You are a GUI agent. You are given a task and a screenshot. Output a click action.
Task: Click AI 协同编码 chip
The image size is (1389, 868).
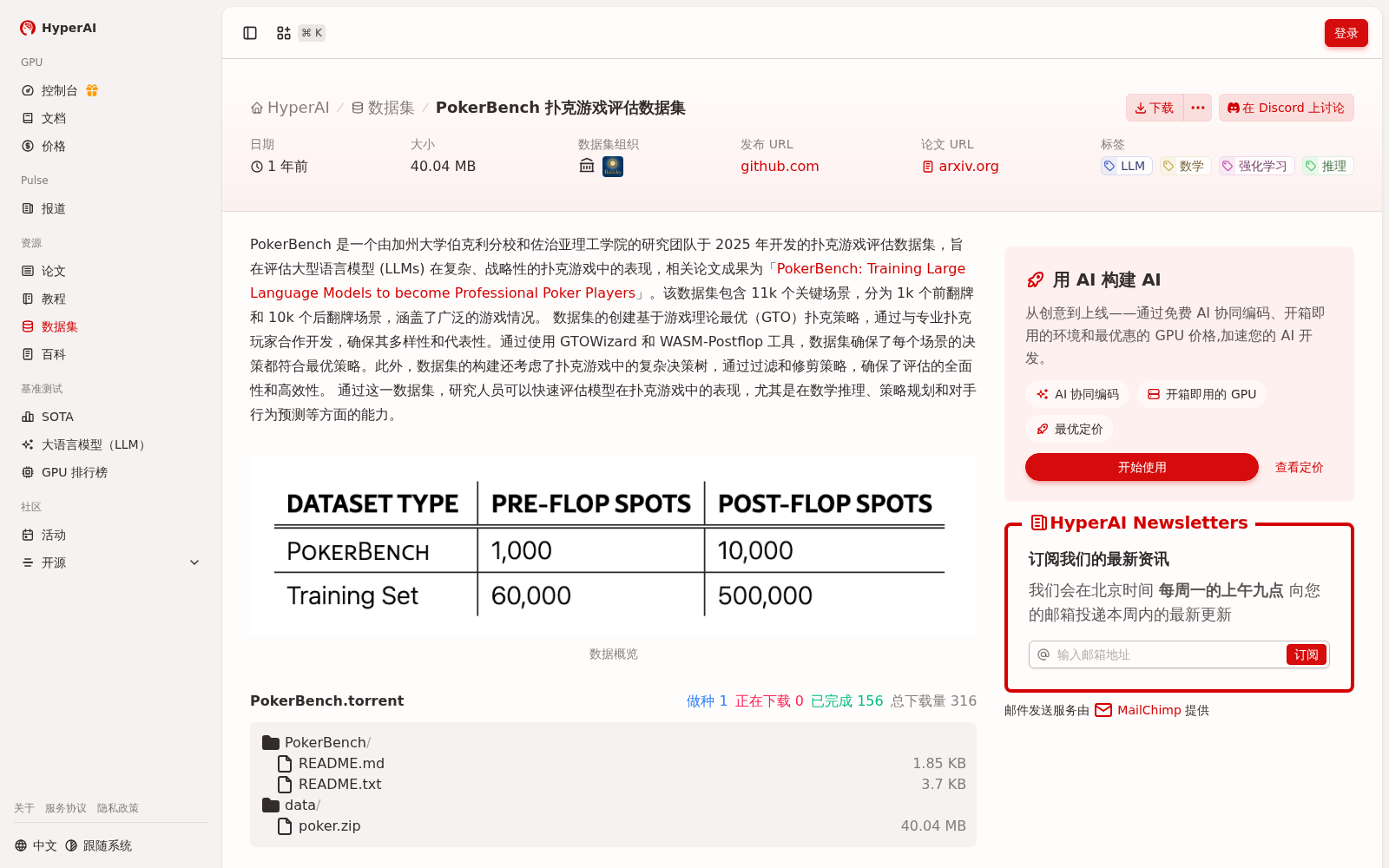point(1077,394)
